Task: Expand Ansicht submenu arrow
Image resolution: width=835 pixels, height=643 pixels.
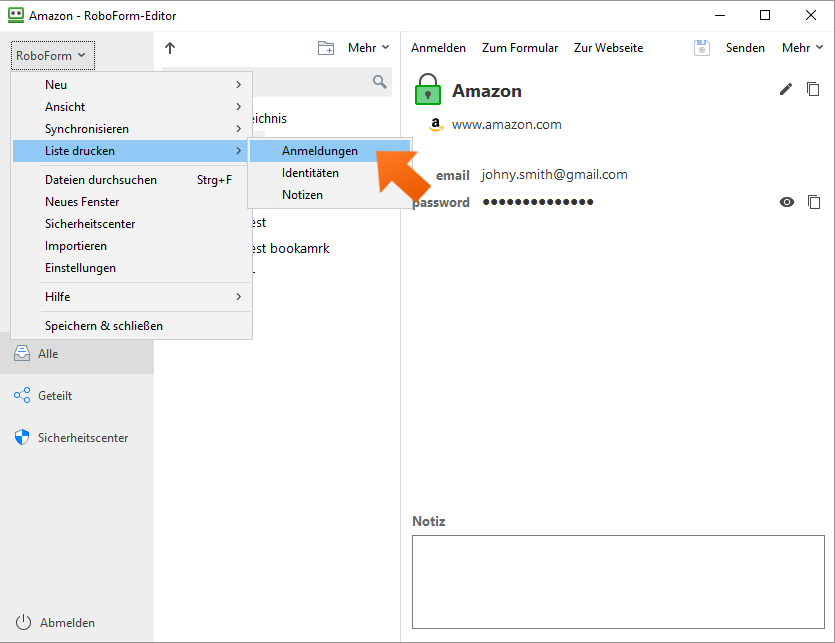Action: (x=239, y=107)
